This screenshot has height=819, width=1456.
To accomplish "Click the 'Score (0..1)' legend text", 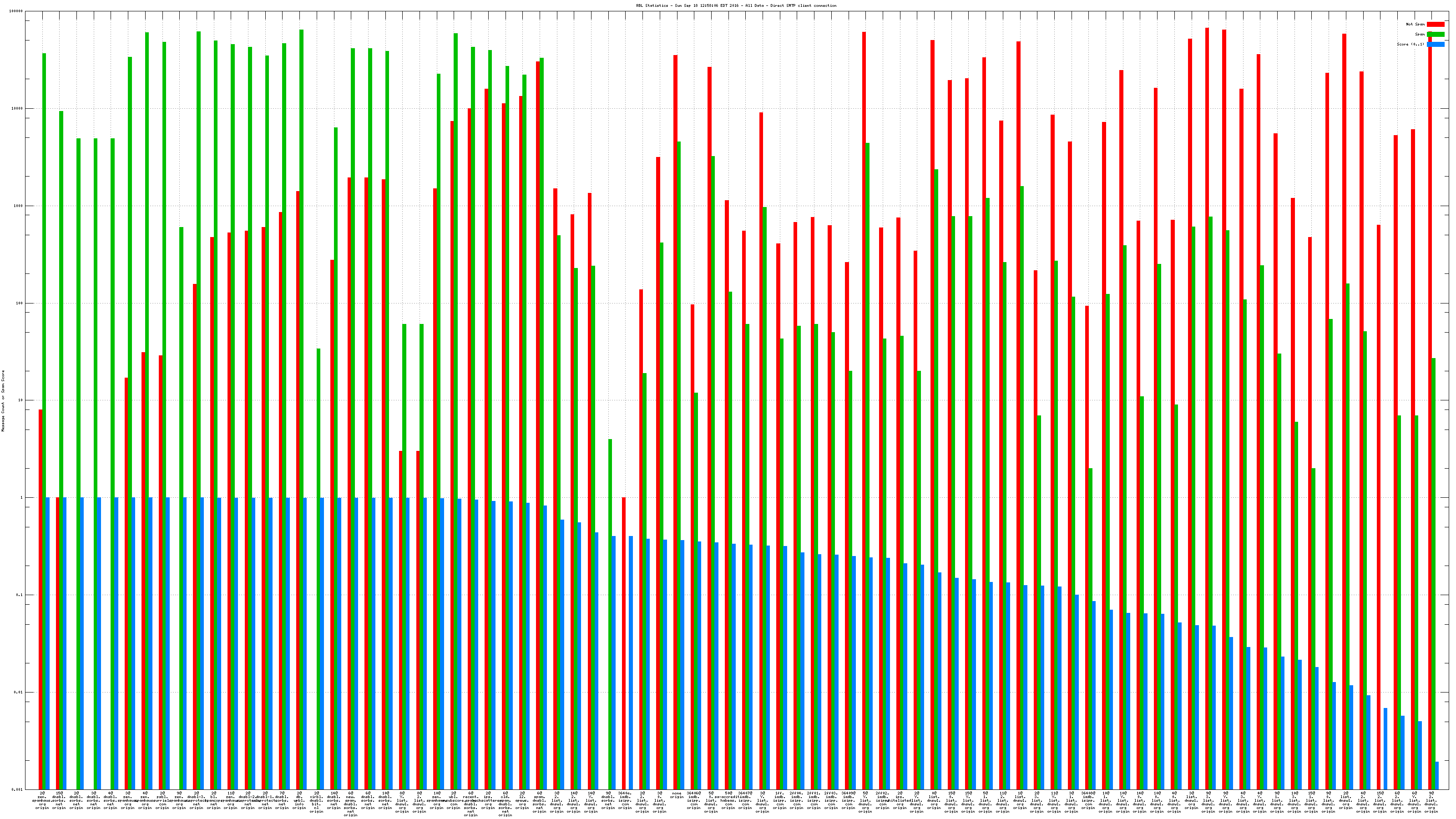I will point(1411,44).
